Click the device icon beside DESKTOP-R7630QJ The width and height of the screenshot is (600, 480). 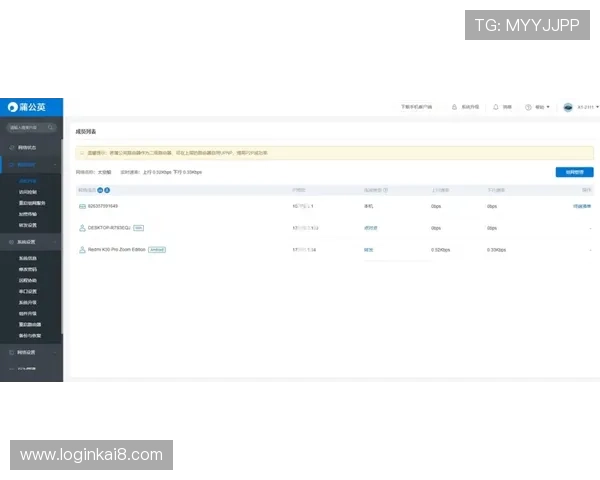tap(82, 227)
